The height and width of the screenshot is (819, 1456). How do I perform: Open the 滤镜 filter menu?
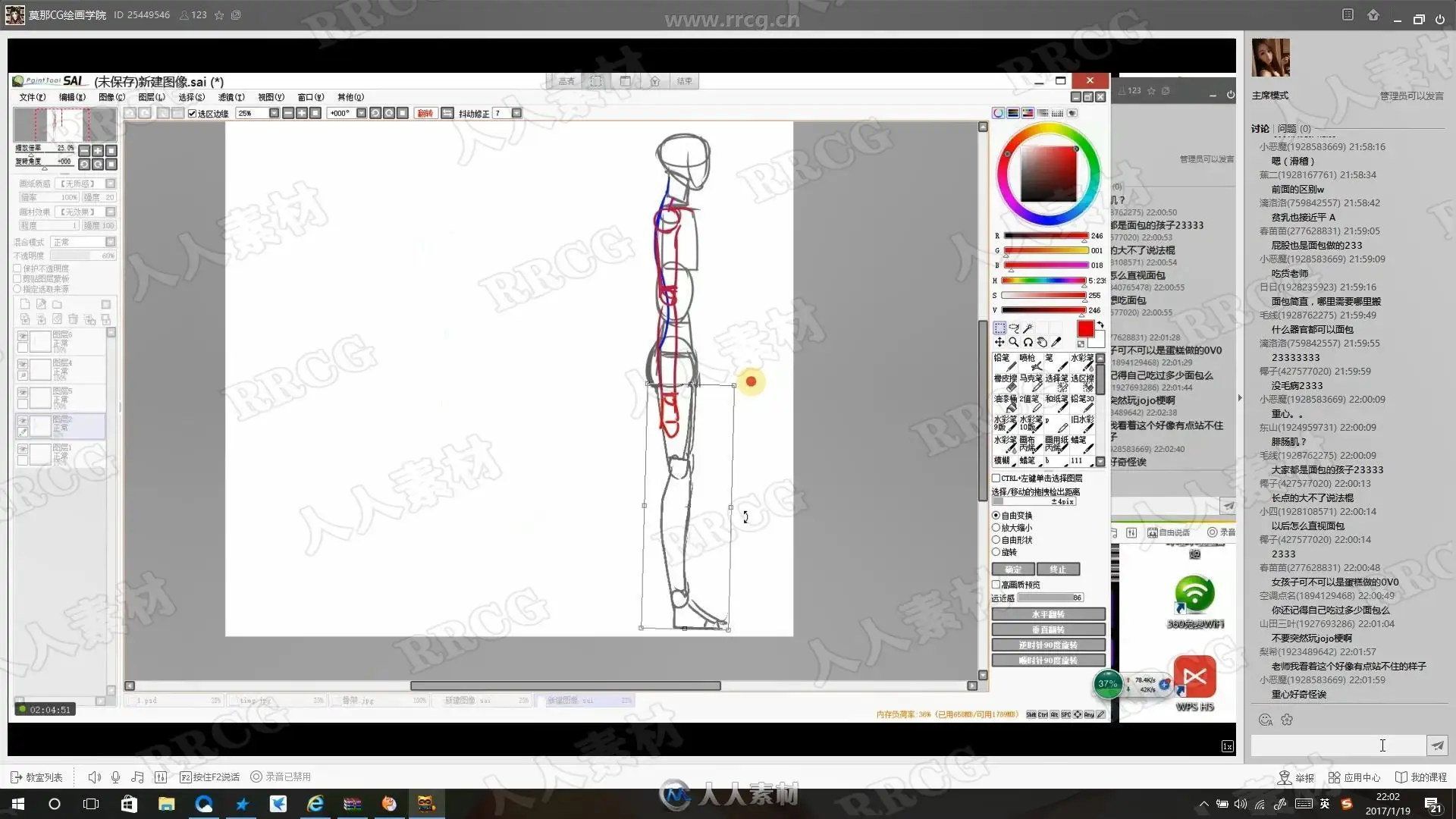(231, 97)
